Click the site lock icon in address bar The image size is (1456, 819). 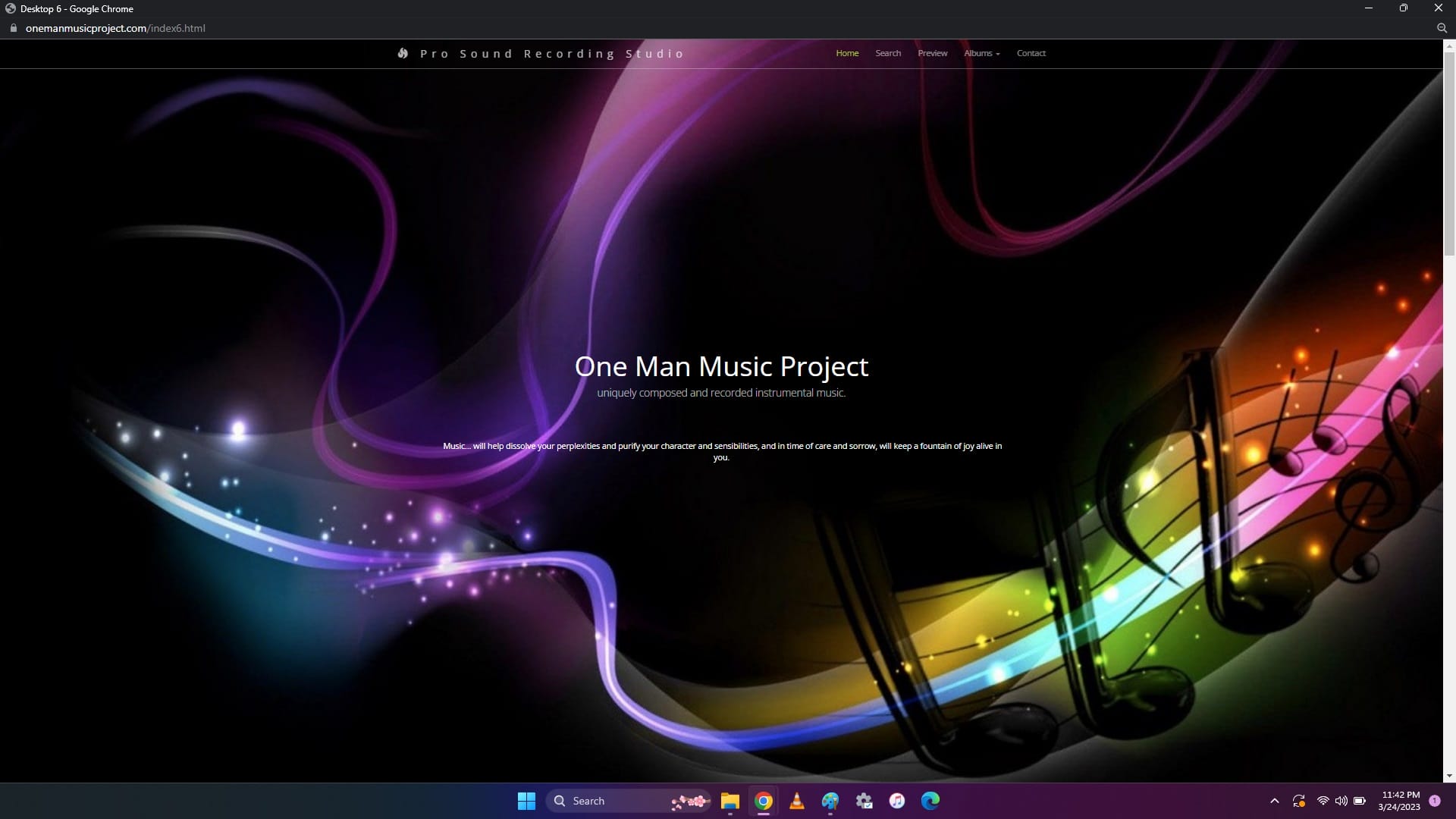coord(13,28)
